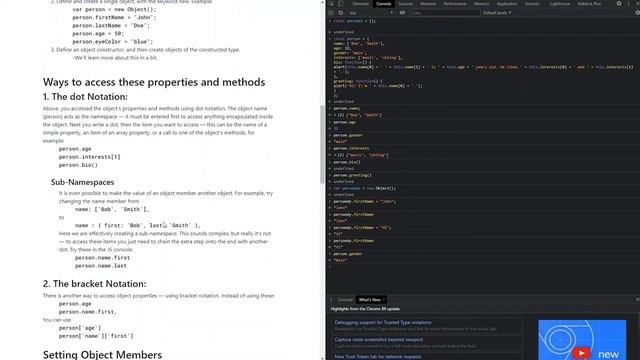This screenshot has width=640, height=360.
Task: Open the 'top' JavaScript context dropdown
Action: [371, 13]
